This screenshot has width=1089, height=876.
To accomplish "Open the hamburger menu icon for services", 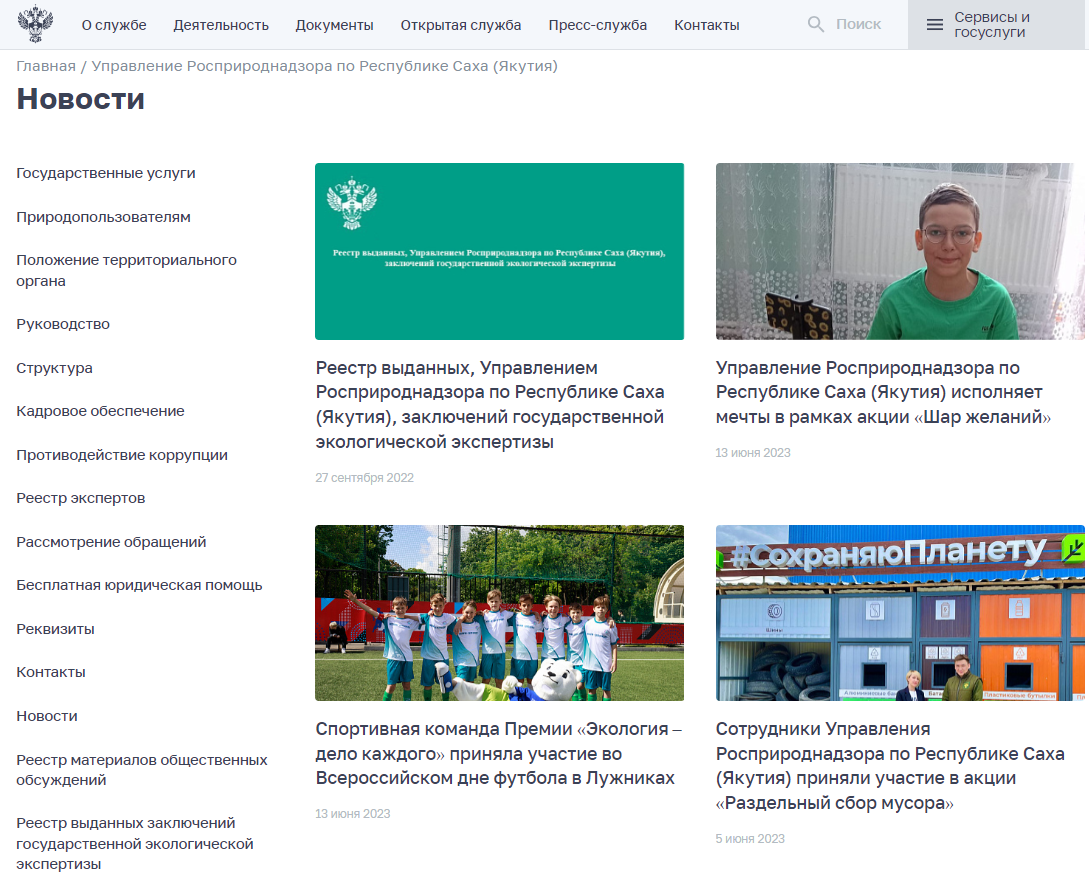I will [934, 25].
